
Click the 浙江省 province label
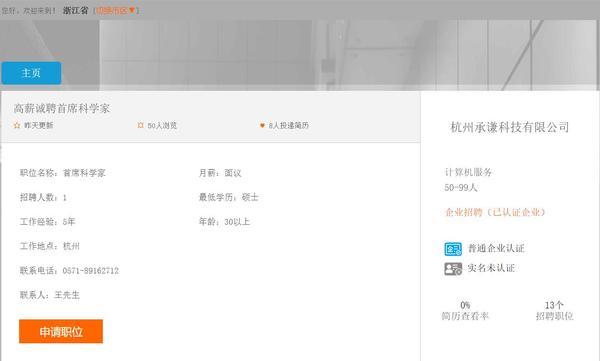click(x=75, y=10)
